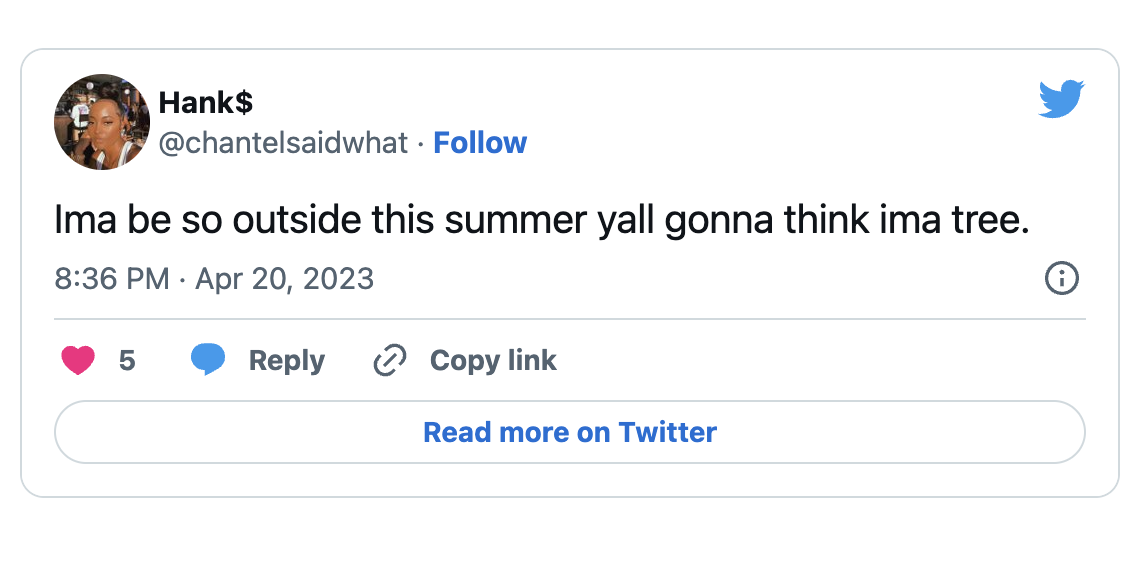Follow @chantelsaidwhat via the Follow link
This screenshot has height=566, width=1139.
[x=480, y=143]
